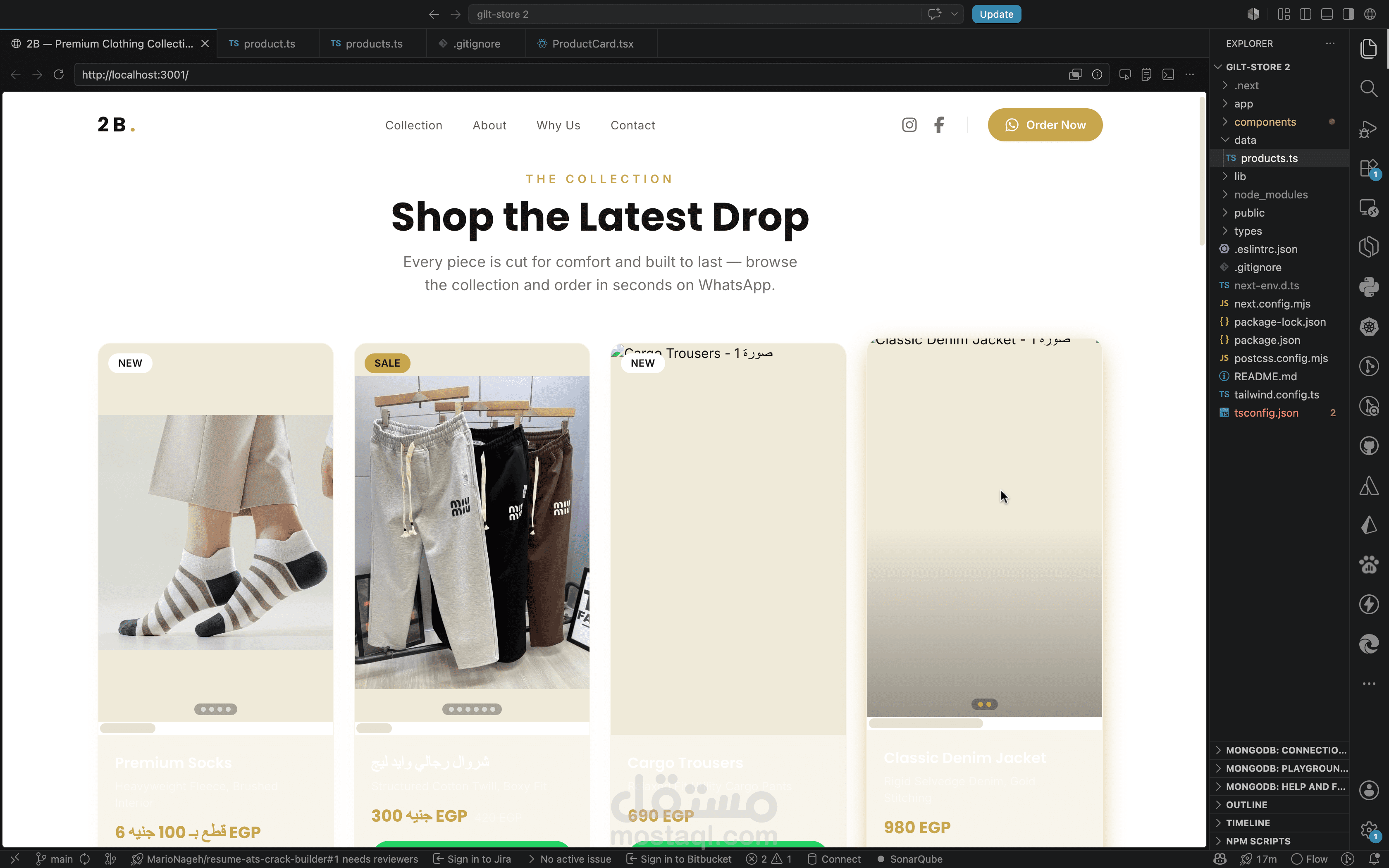Go back in the preview browser

[15, 75]
